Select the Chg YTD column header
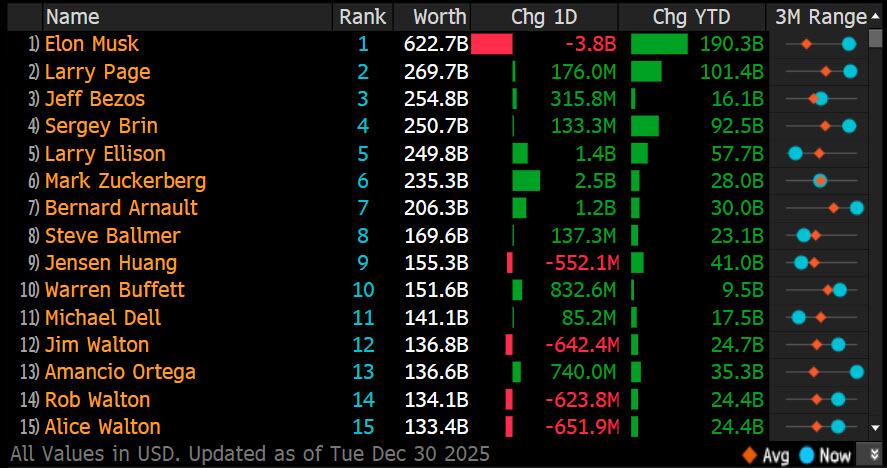Screen dimensions: 887x468 coord(691,17)
